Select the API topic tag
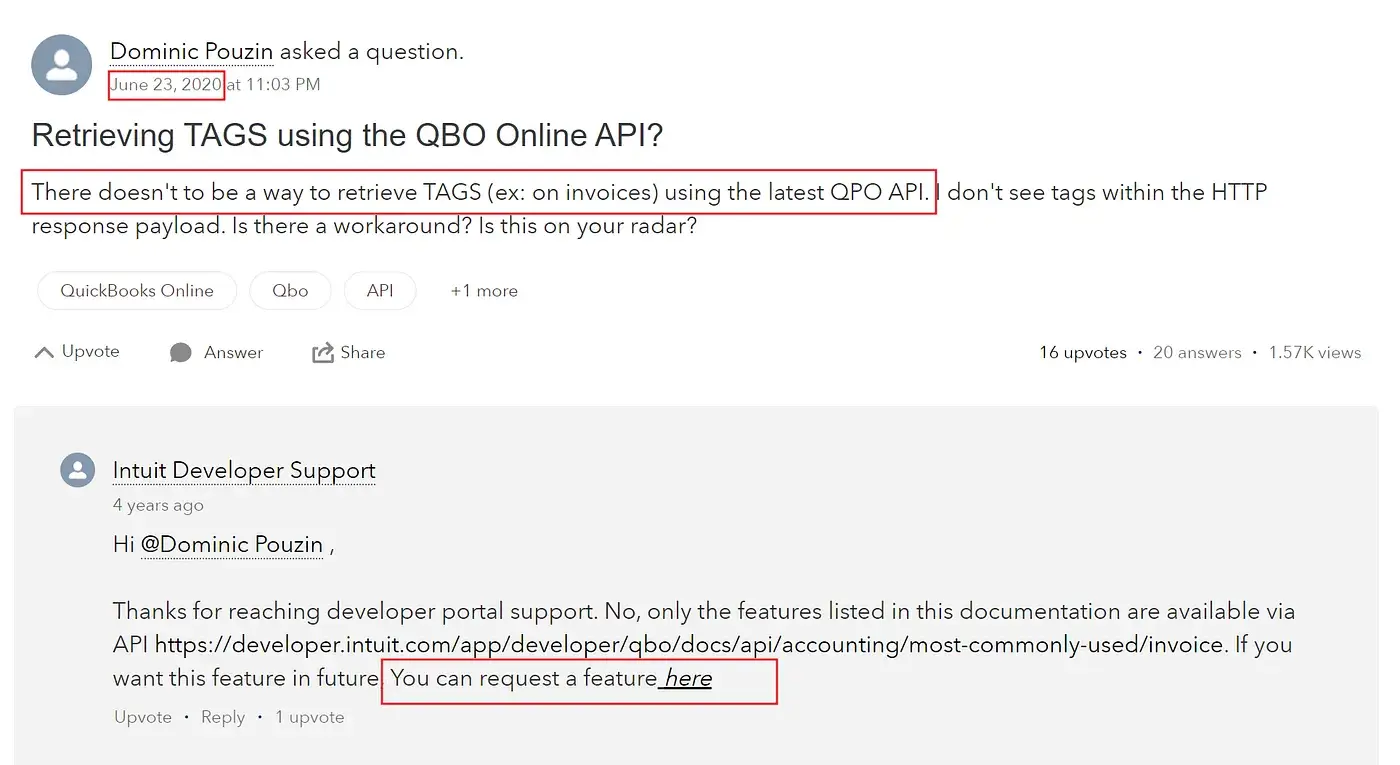Viewport: 1400px width, 765px height. tap(380, 291)
